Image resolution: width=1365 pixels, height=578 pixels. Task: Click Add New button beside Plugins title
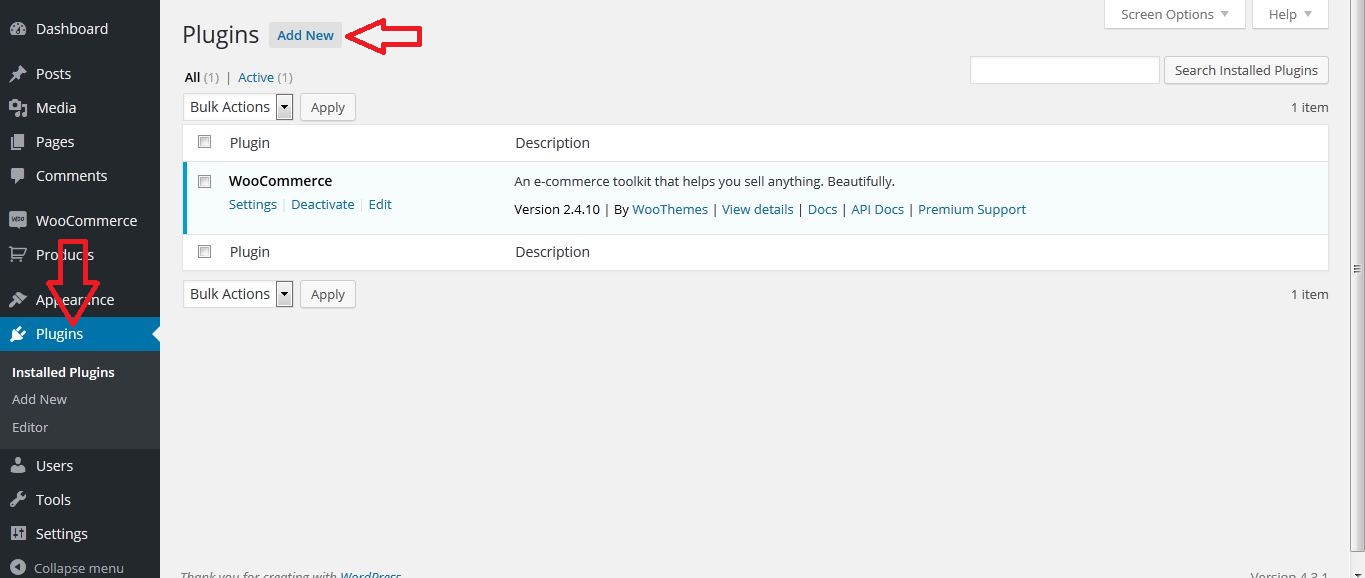[305, 35]
